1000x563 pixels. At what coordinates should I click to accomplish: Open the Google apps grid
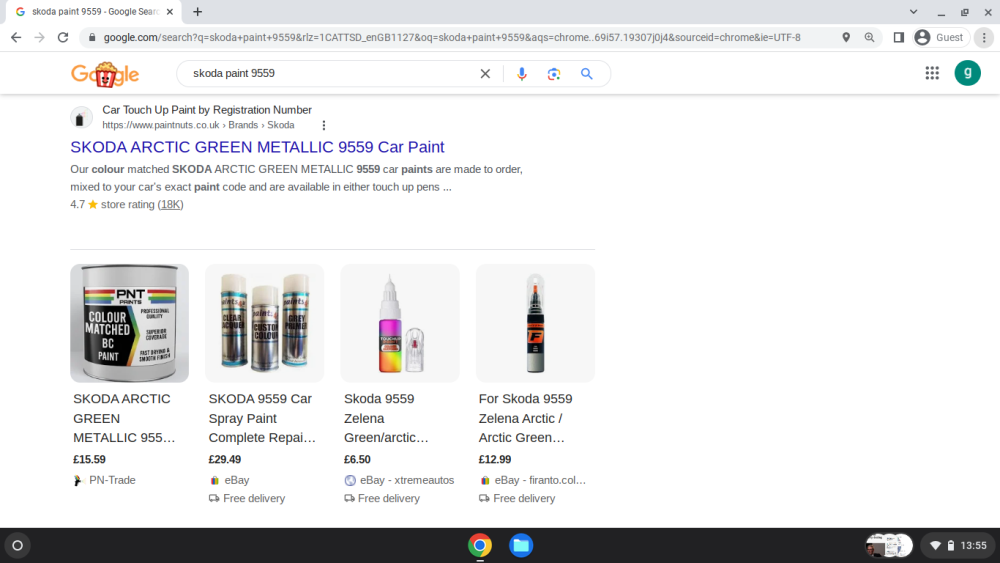coord(932,73)
